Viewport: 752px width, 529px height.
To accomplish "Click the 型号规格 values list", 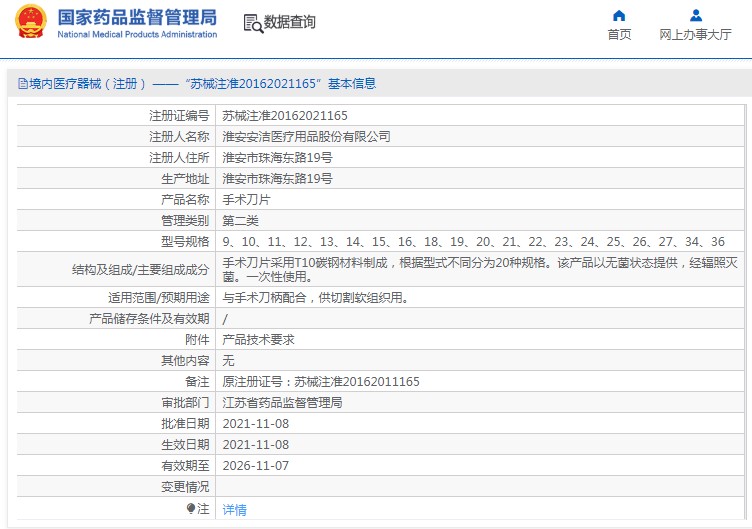I will (x=473, y=242).
